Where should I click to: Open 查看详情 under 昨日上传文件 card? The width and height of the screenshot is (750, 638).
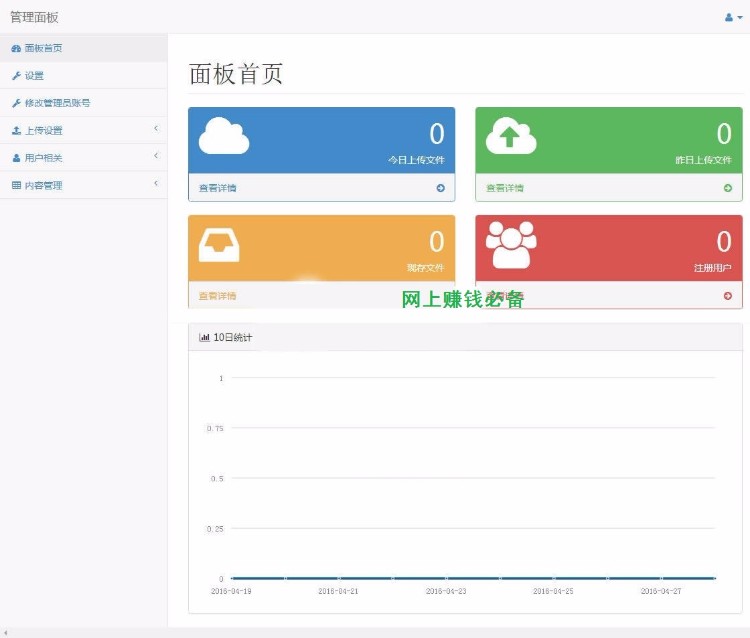pyautogui.click(x=505, y=188)
